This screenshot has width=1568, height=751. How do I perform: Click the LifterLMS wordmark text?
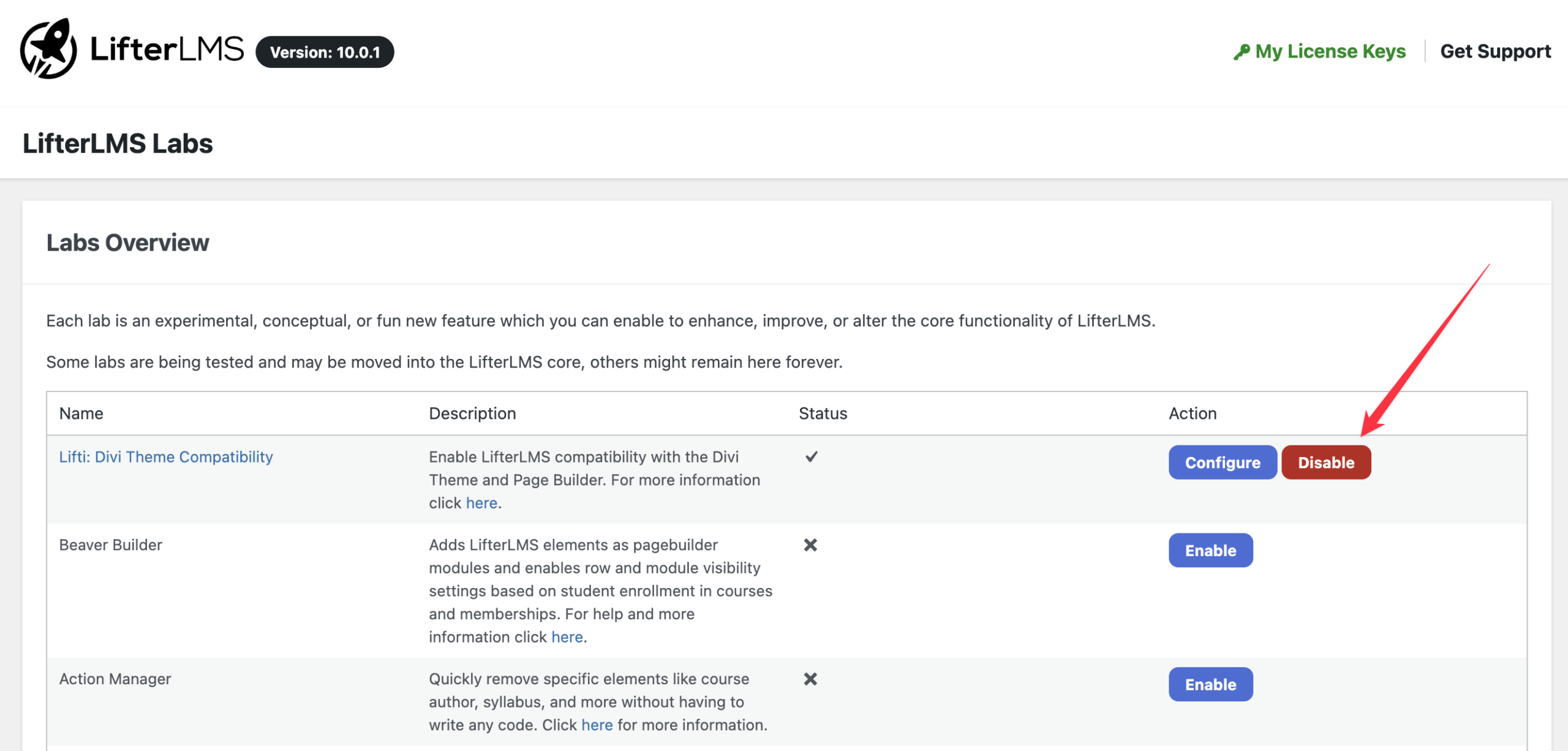click(167, 49)
